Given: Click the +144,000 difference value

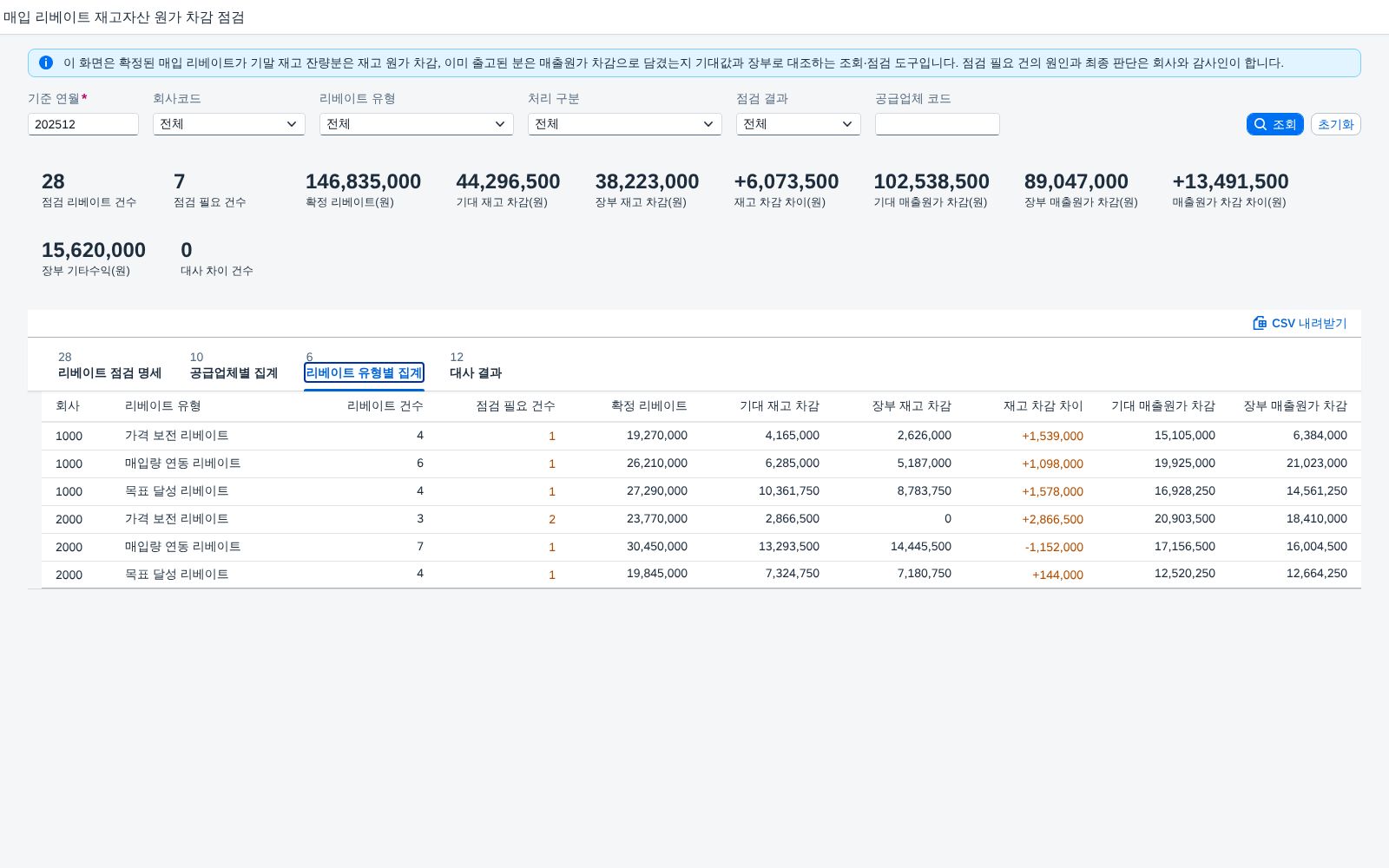Looking at the screenshot, I should click(1057, 575).
